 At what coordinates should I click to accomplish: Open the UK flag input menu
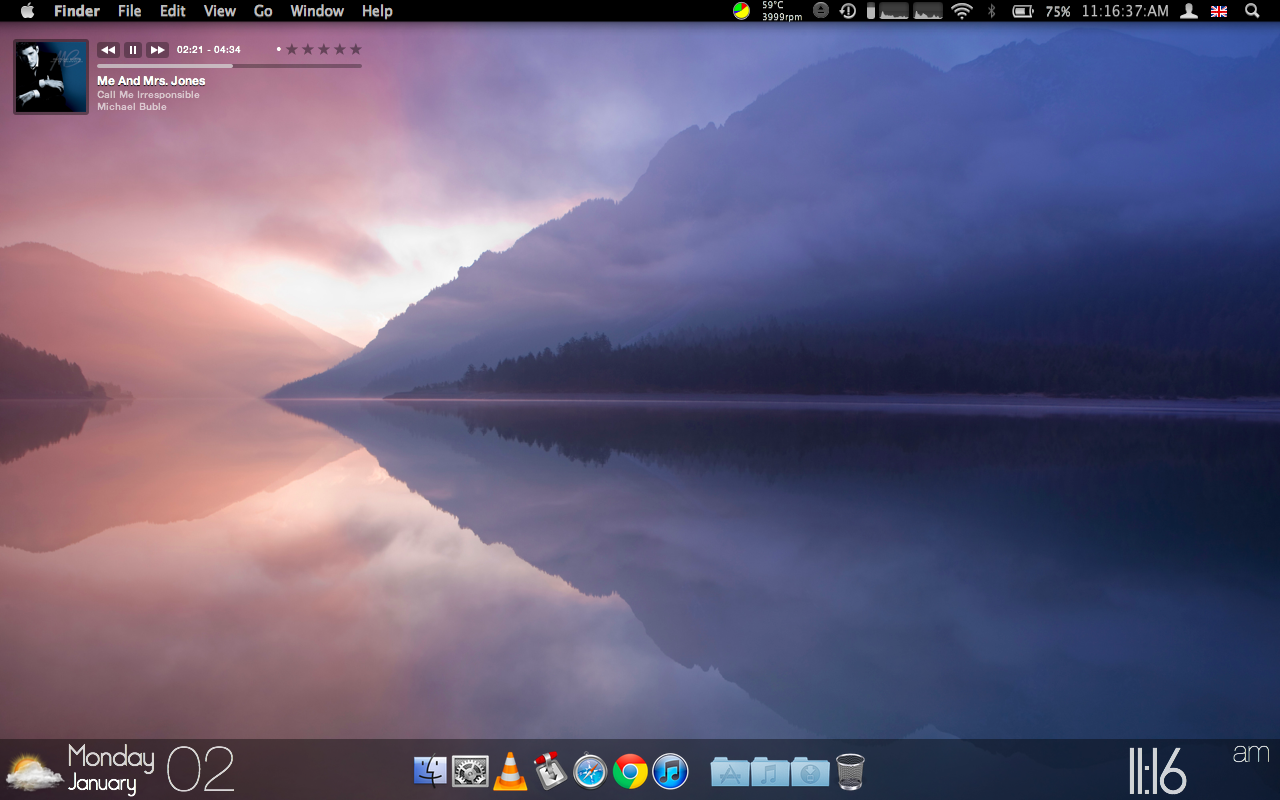coord(1219,11)
